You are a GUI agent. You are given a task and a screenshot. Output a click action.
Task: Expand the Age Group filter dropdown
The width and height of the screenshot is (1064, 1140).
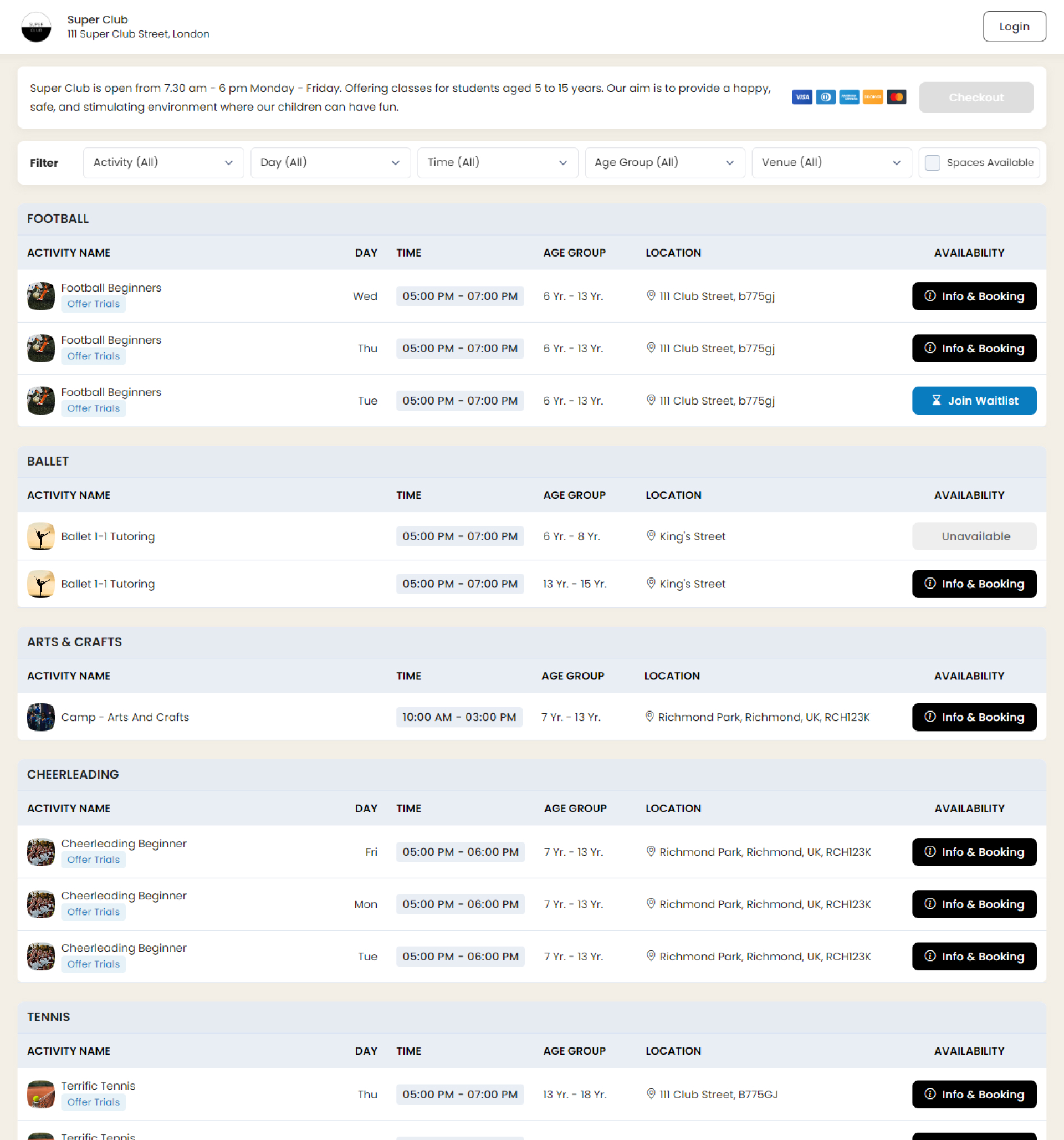point(664,163)
